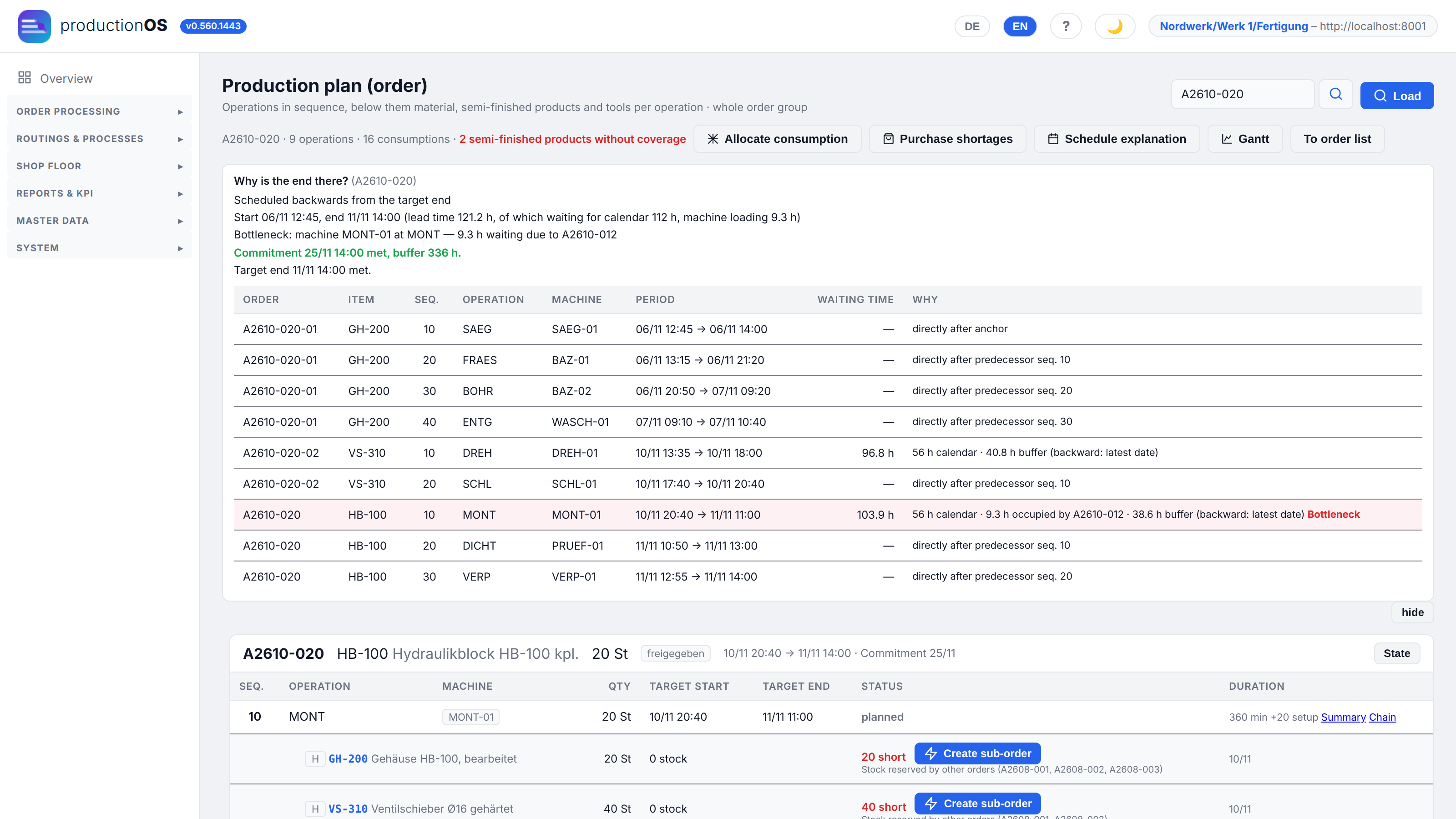This screenshot has width=1456, height=819.
Task: Switch language to EN
Action: coord(1020,26)
